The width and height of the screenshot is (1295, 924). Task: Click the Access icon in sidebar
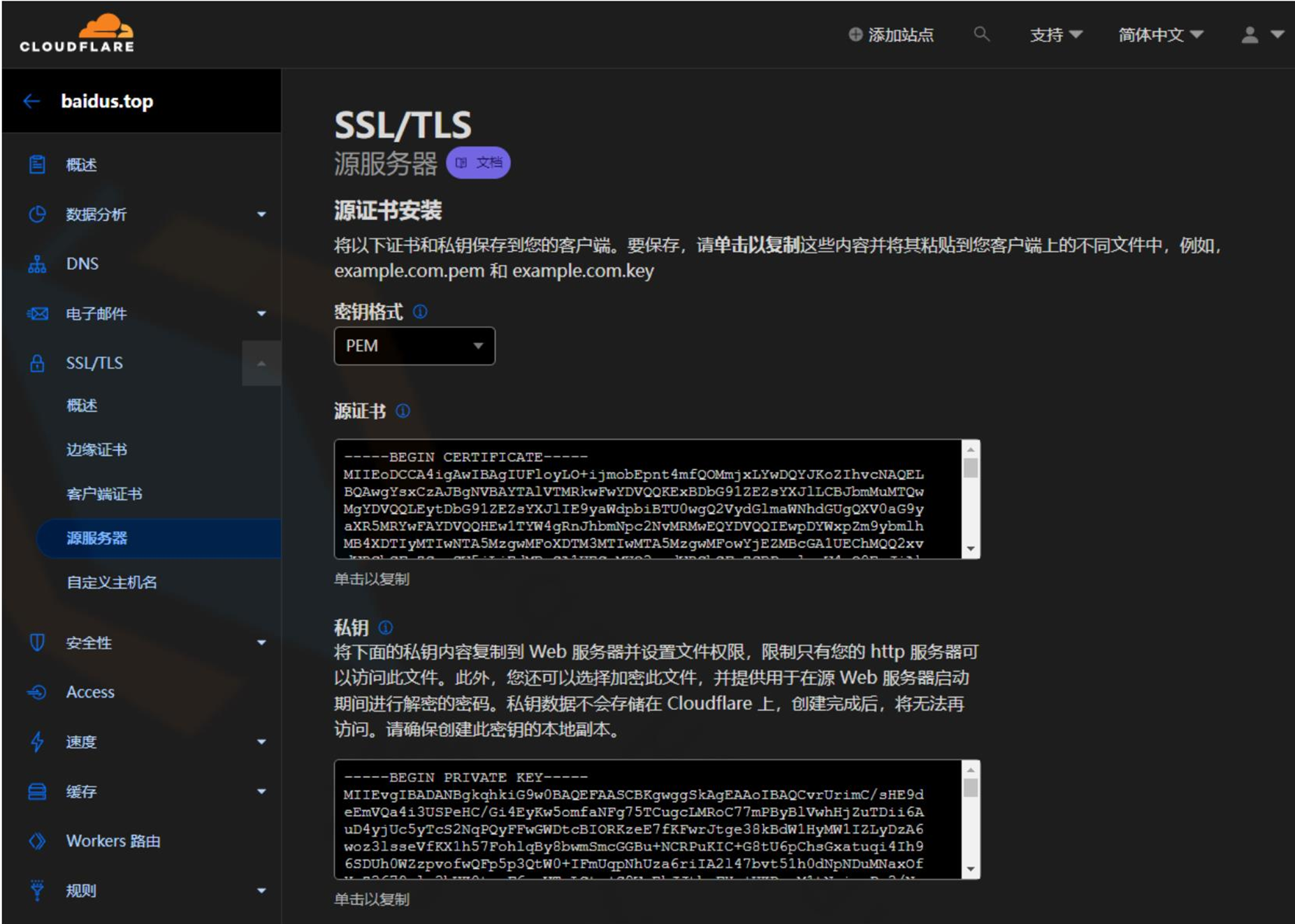tap(37, 692)
